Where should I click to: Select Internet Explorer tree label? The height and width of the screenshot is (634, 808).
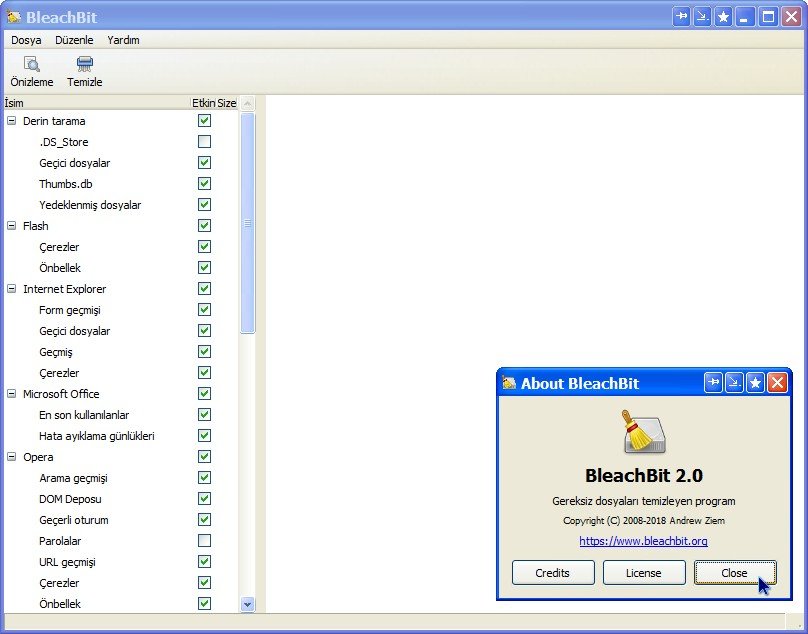(64, 289)
